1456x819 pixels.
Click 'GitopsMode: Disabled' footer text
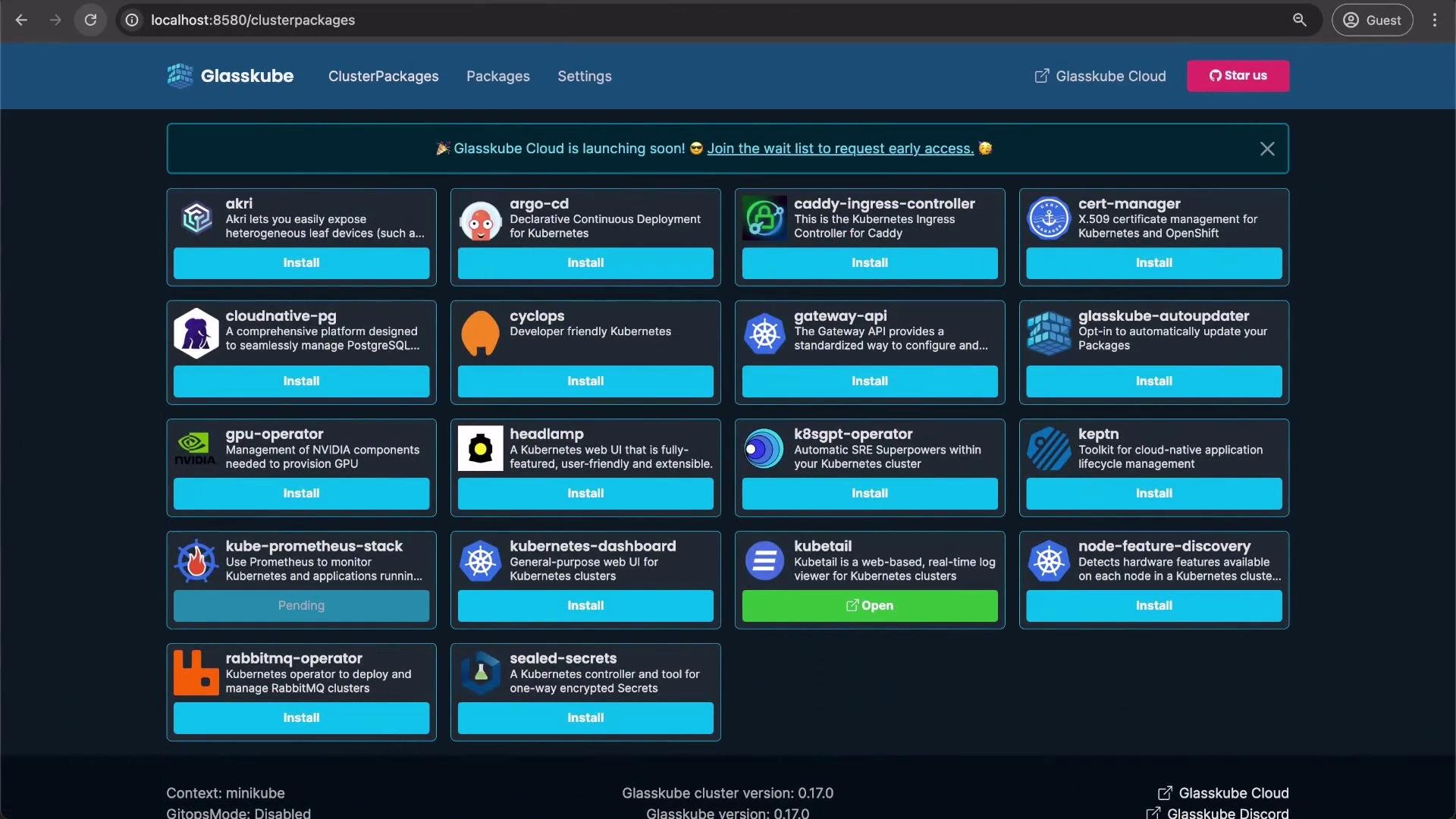pyautogui.click(x=238, y=813)
